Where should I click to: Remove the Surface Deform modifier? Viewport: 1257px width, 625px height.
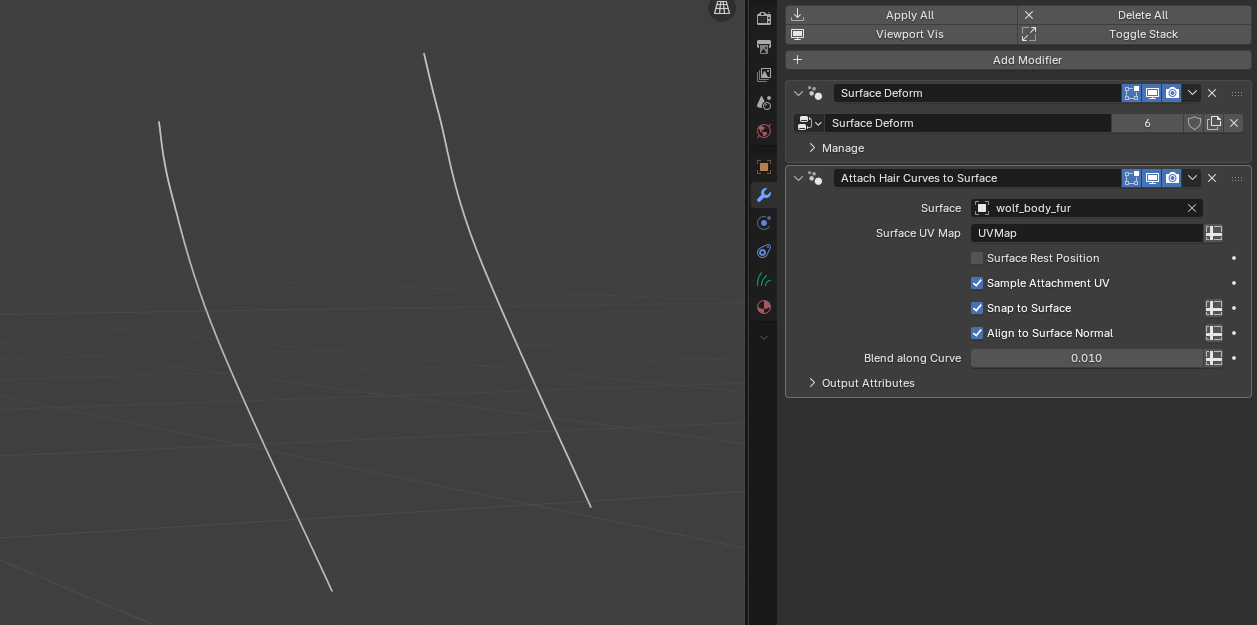click(x=1212, y=93)
